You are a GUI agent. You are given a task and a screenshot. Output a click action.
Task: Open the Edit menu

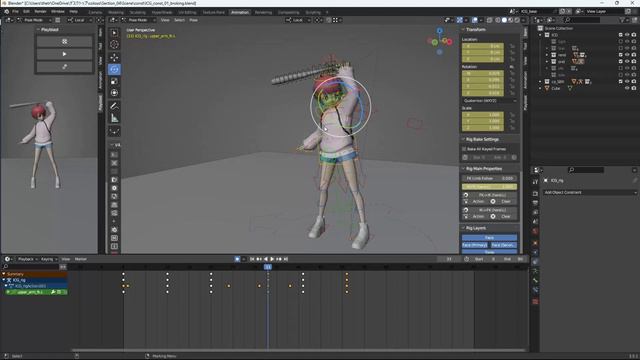pos(26,11)
